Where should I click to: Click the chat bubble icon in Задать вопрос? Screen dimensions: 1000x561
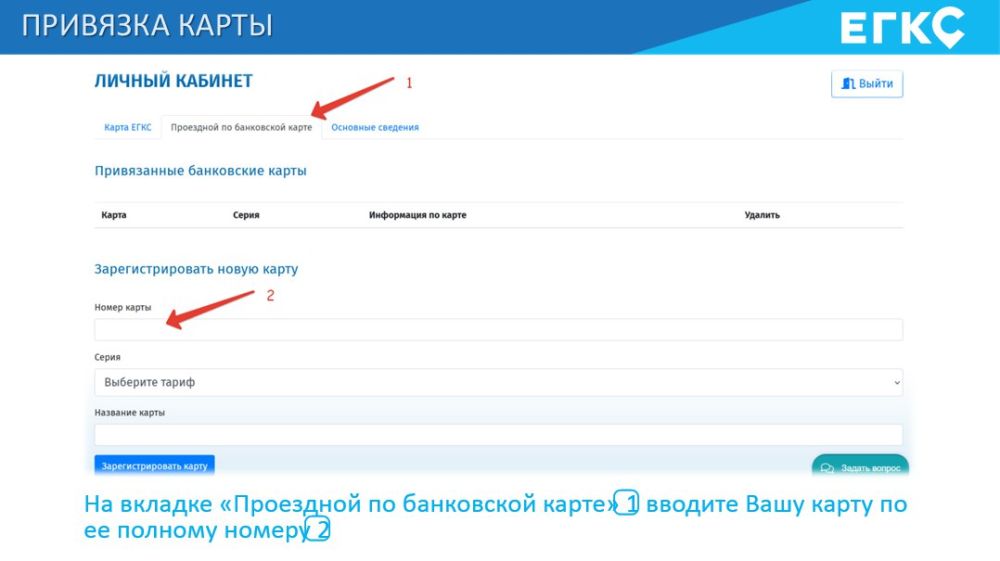pyautogui.click(x=827, y=469)
